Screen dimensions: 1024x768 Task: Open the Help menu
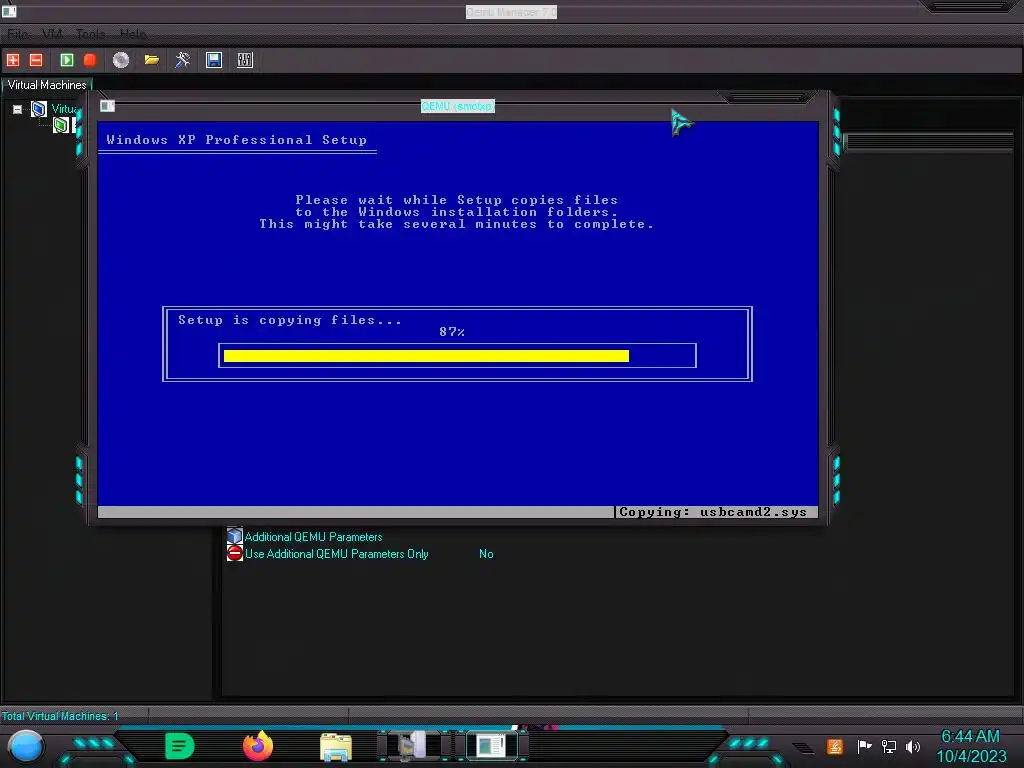pos(133,34)
